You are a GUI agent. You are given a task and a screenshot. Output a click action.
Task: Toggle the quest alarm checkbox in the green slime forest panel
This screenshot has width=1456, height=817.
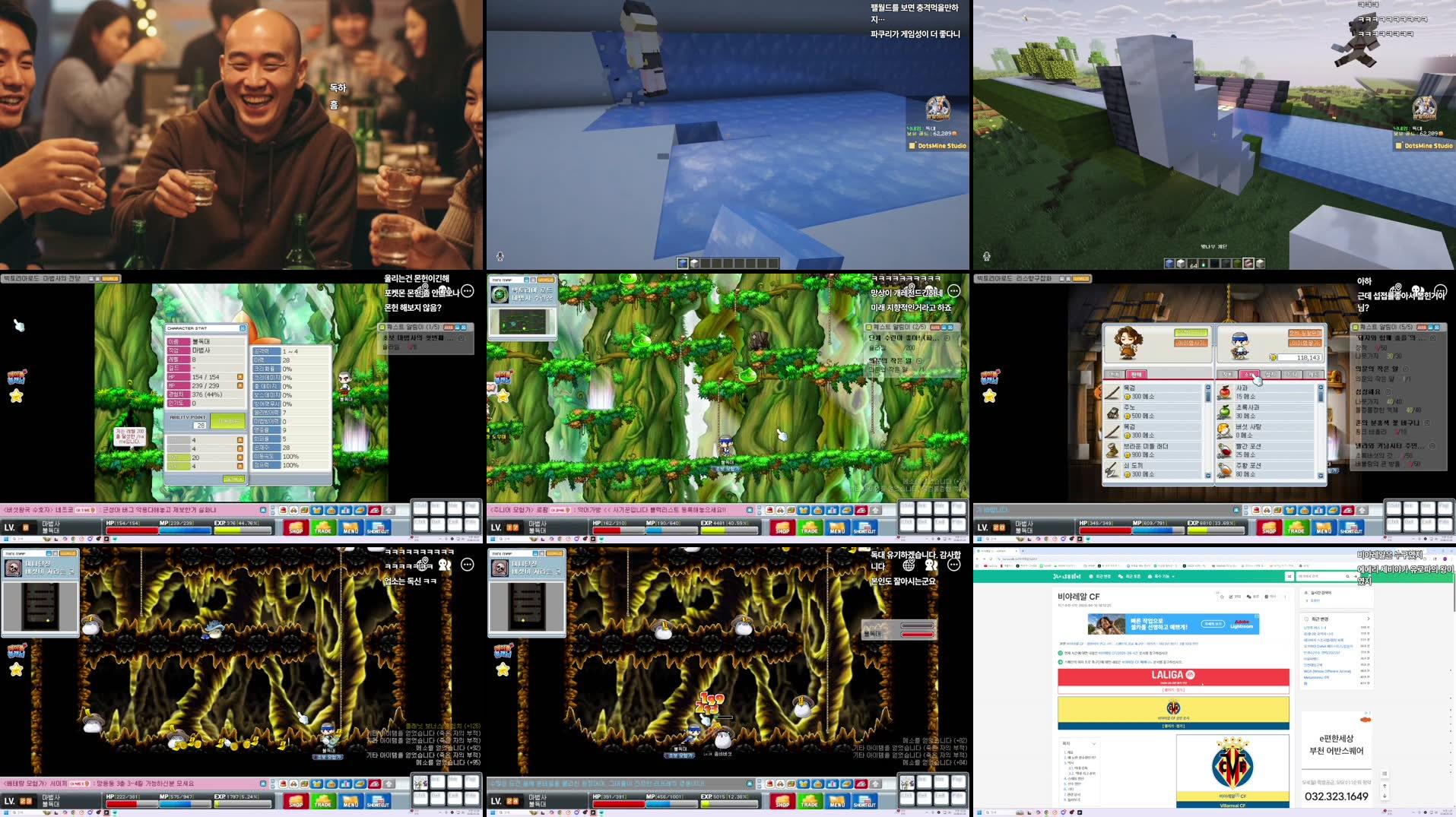point(869,327)
